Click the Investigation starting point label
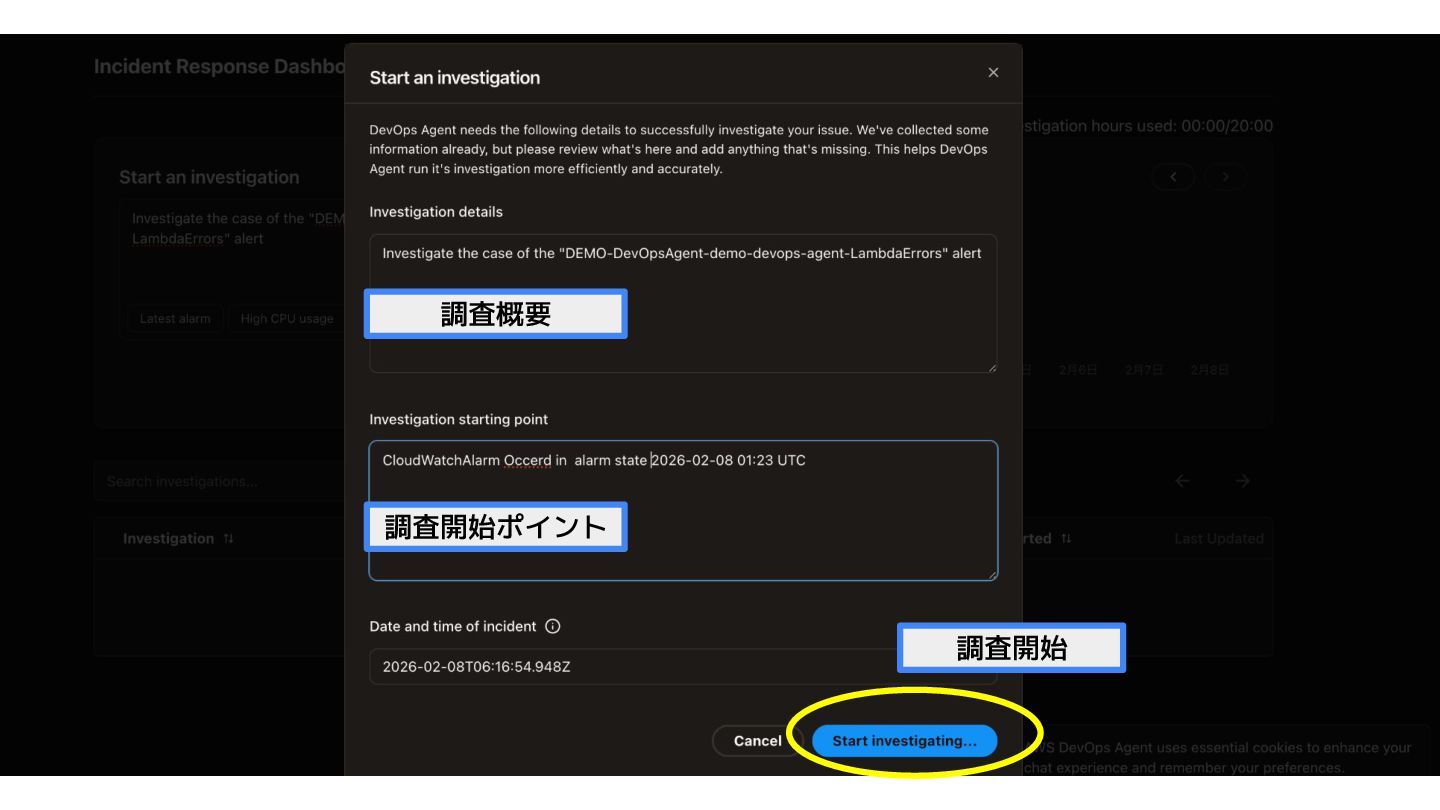The height and width of the screenshot is (810, 1440). (x=459, y=419)
